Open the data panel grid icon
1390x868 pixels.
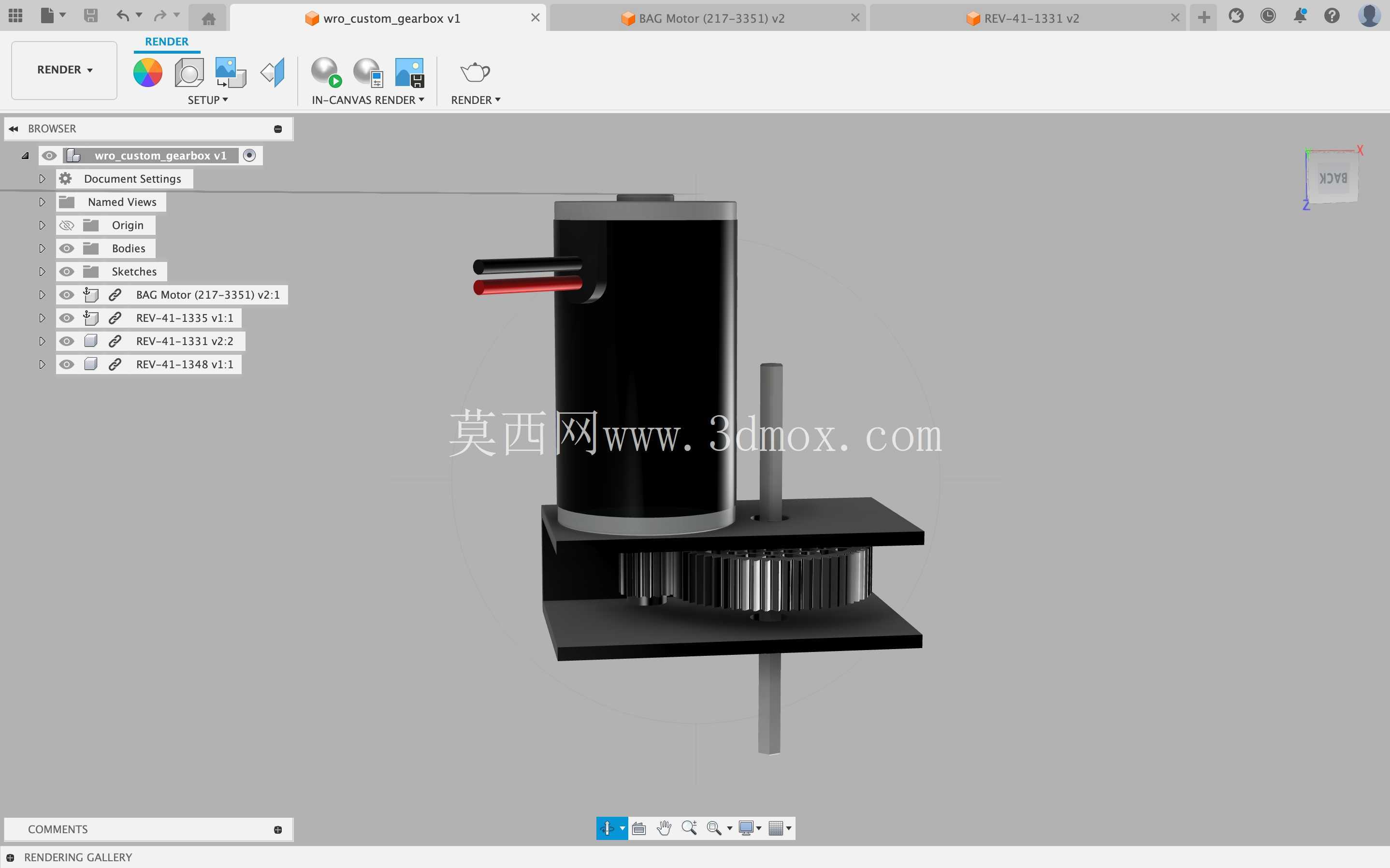(x=15, y=15)
